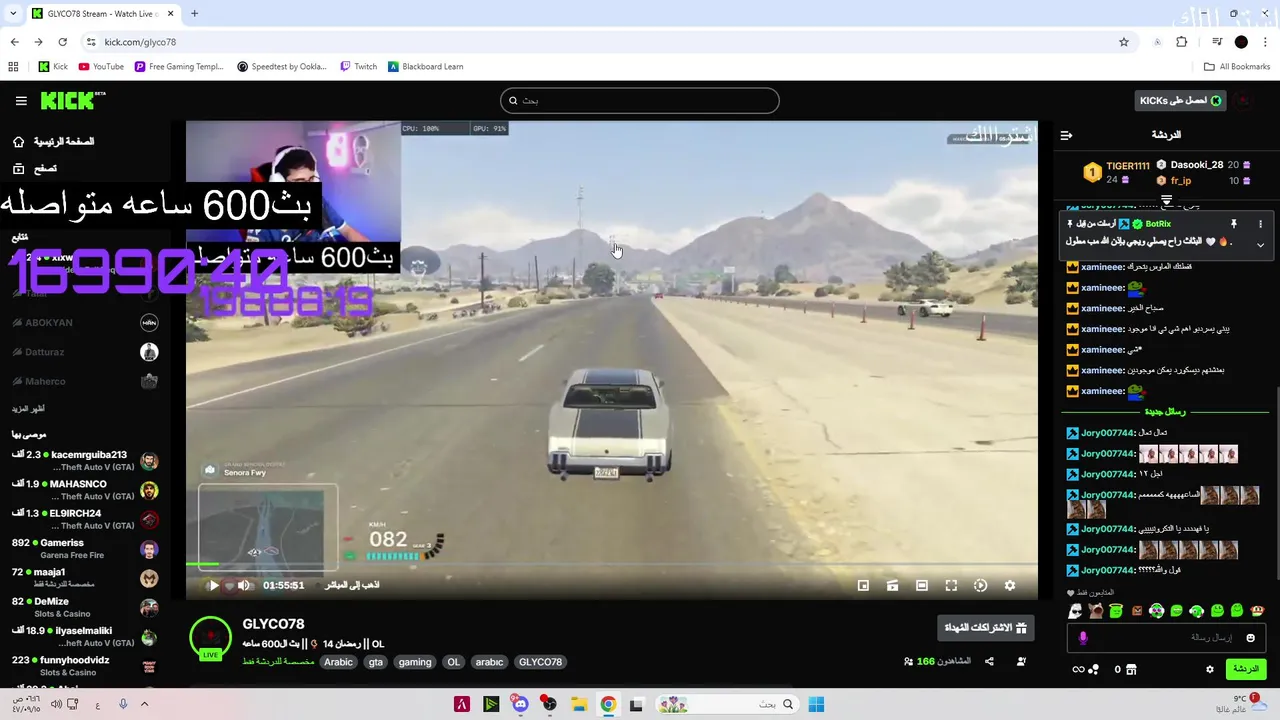The width and height of the screenshot is (1280, 720).
Task: Click the channel points infinity icon
Action: [1078, 670]
